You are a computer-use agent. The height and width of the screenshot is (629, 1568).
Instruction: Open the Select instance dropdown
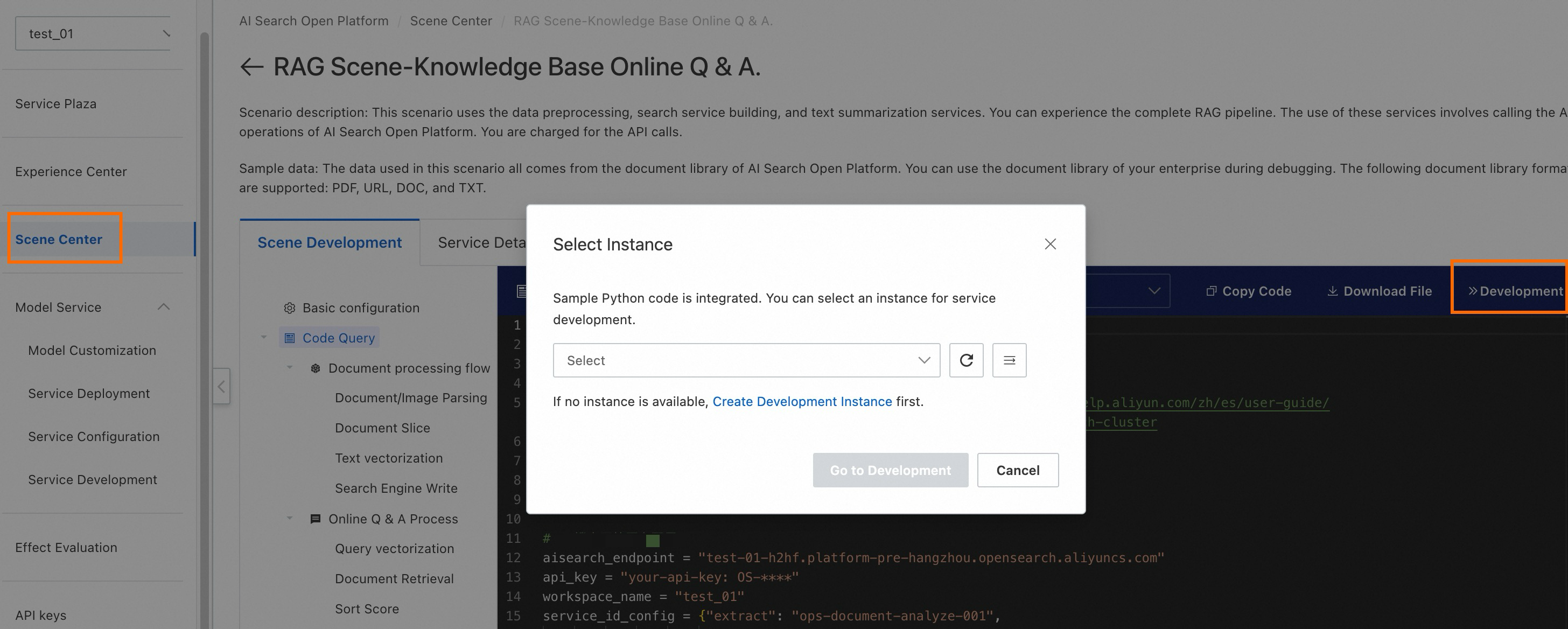click(746, 360)
